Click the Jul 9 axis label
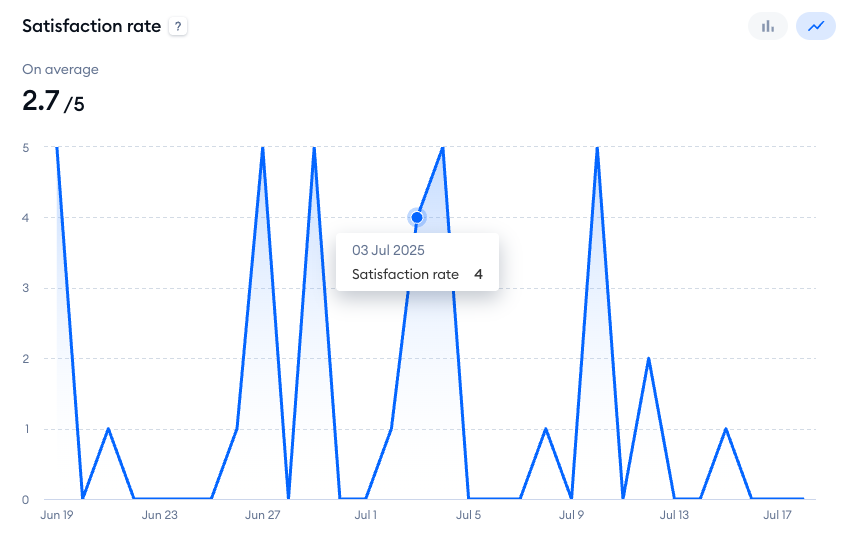The height and width of the screenshot is (551, 845). tap(571, 515)
